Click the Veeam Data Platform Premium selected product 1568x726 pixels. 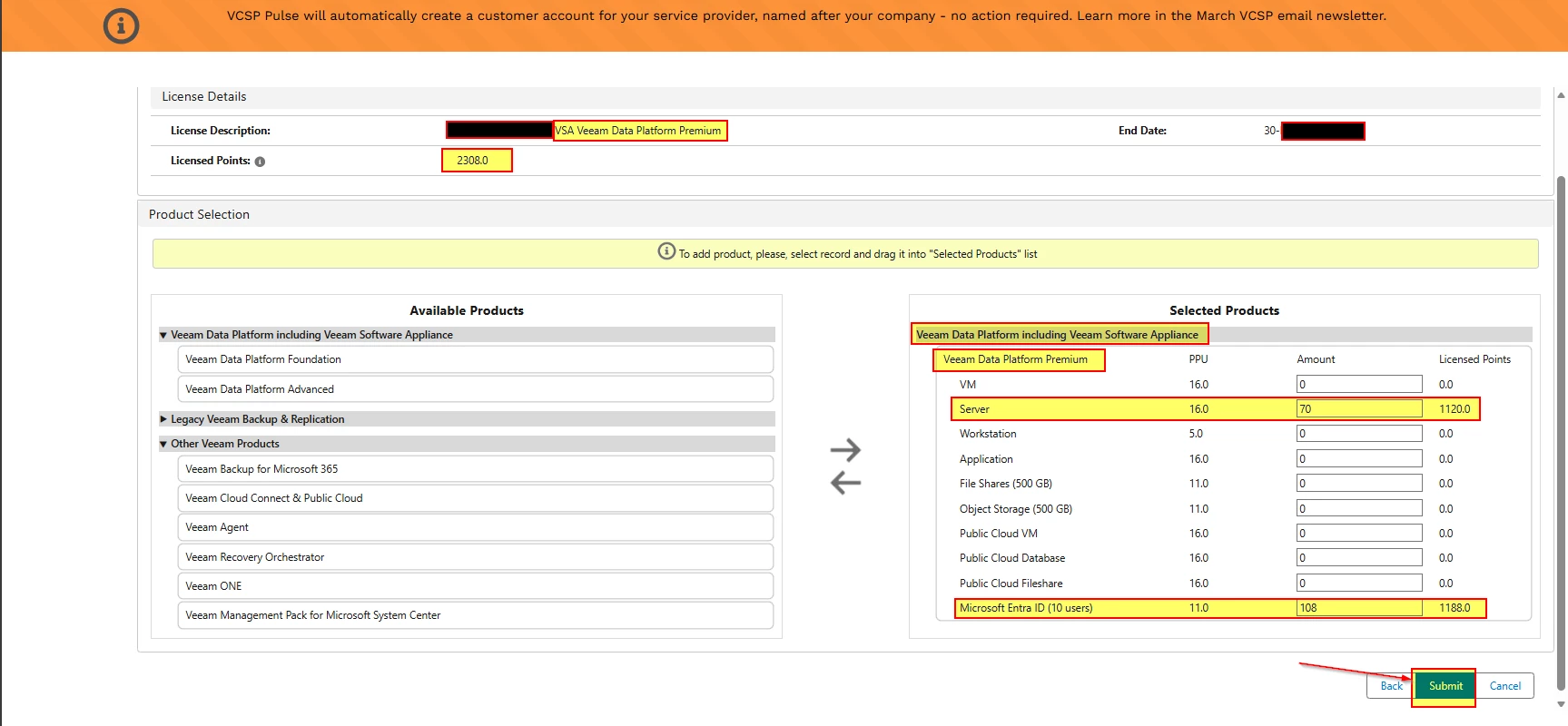[1015, 359]
